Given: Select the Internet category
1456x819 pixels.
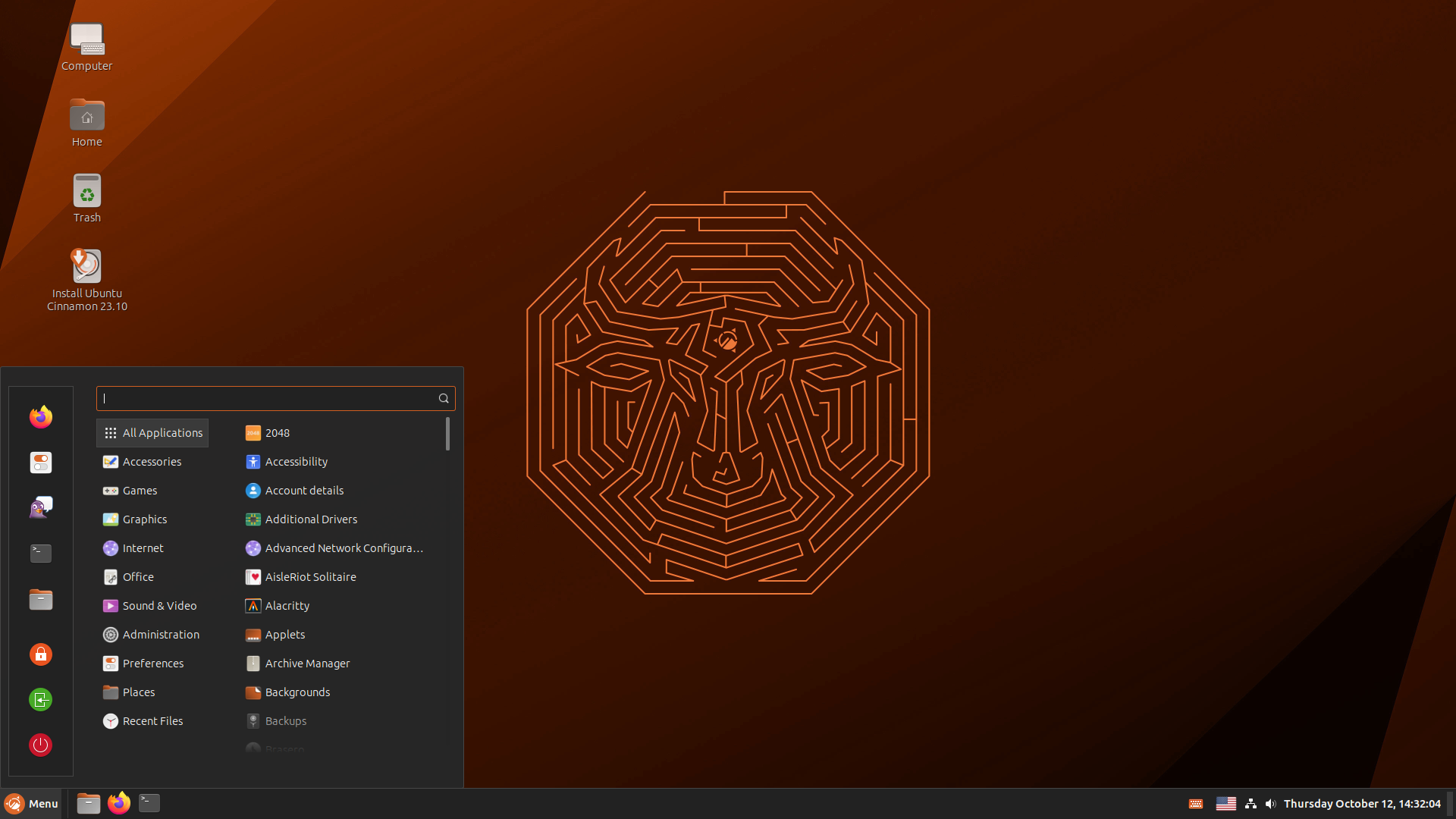Looking at the screenshot, I should coord(152,548).
